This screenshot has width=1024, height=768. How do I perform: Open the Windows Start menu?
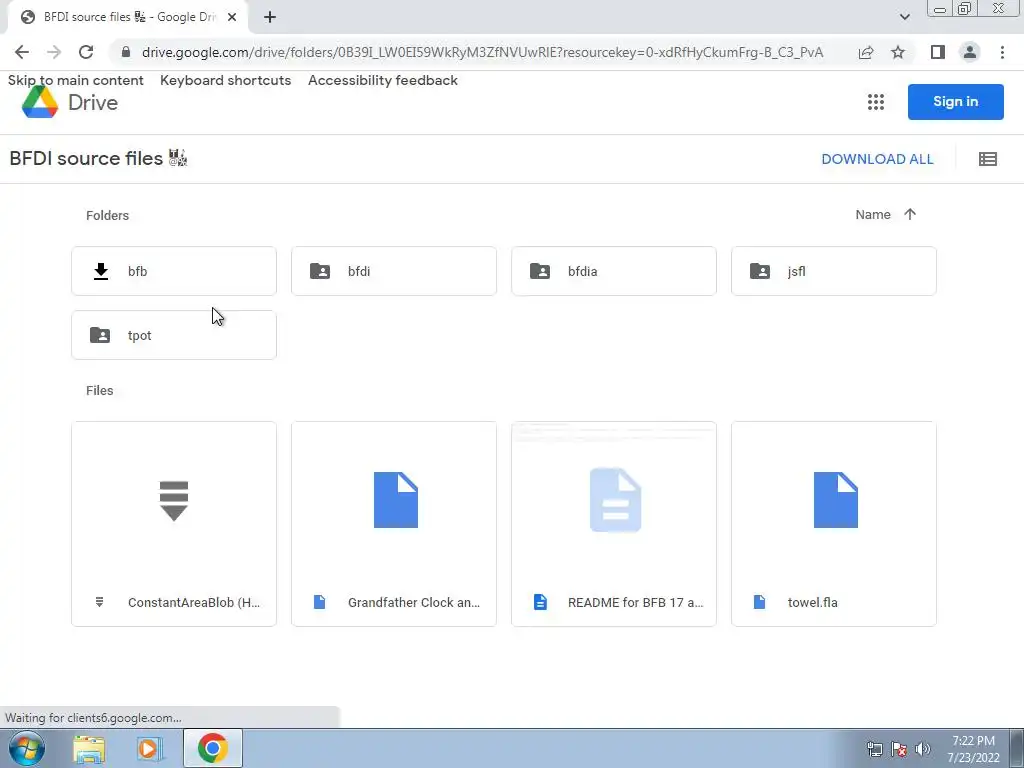coord(27,748)
